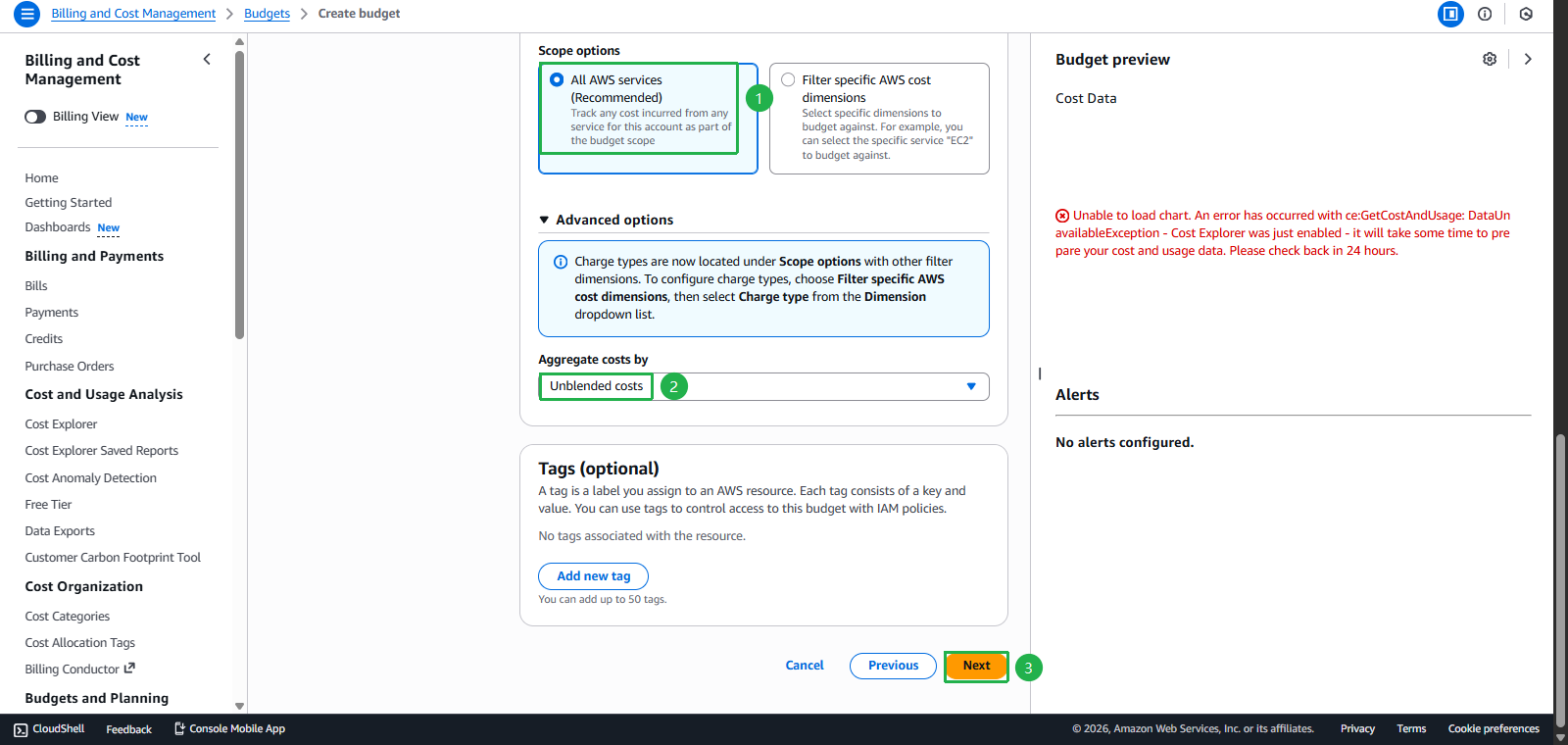Select All AWS services radio option
The height and width of the screenshot is (745, 1568).
[557, 80]
